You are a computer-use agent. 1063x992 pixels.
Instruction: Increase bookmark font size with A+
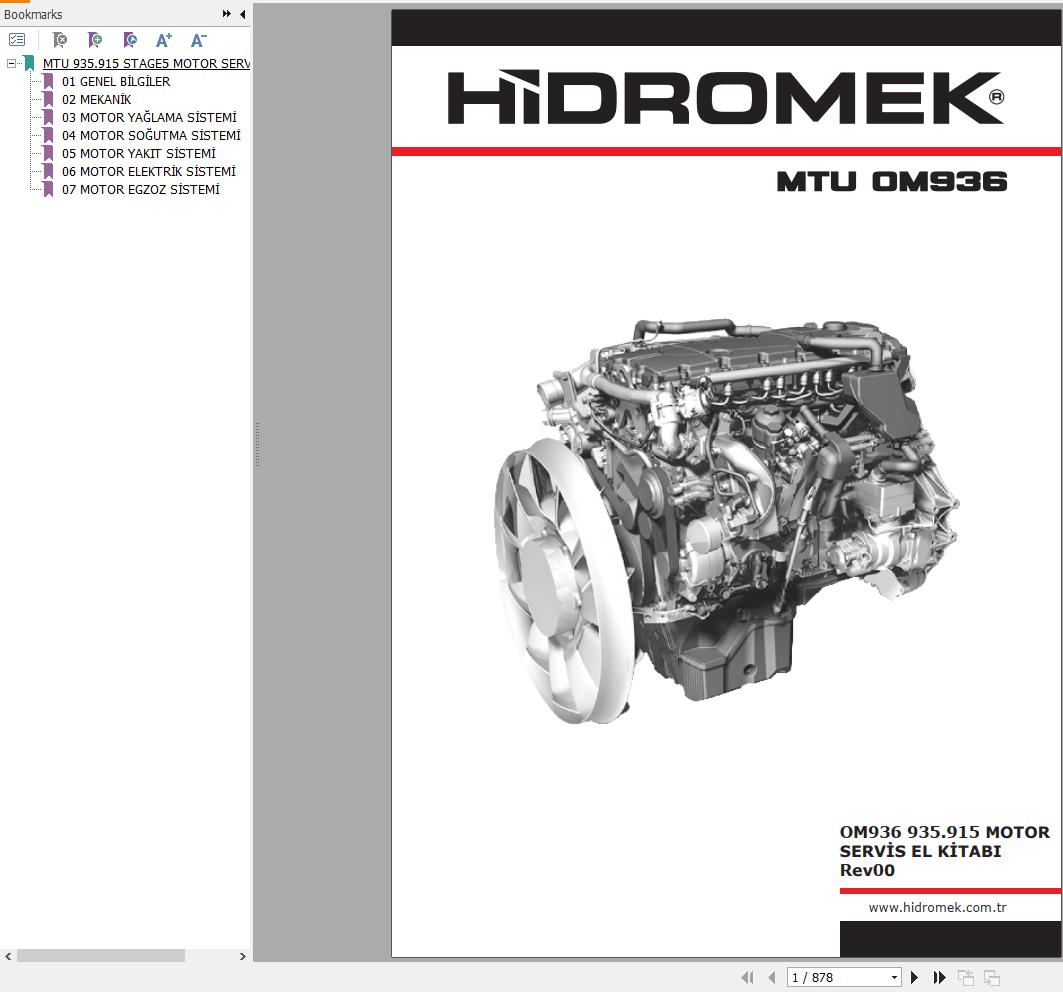[164, 40]
